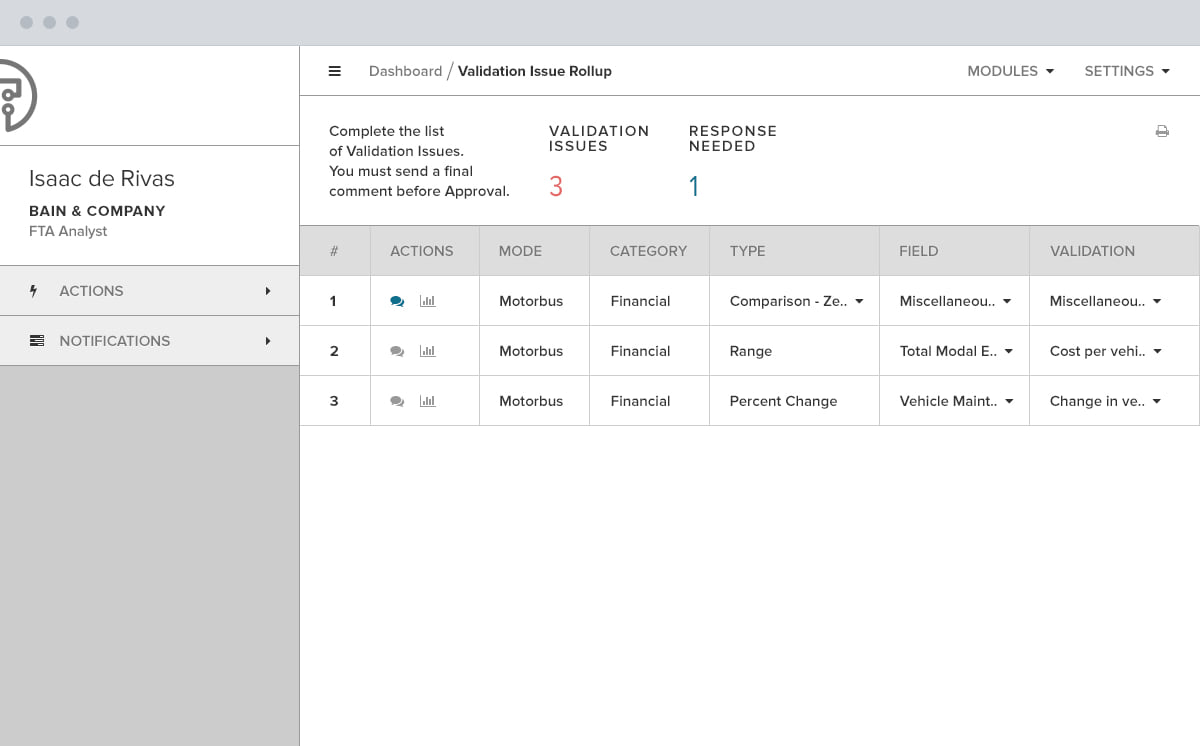Select Motorbus in row 3

[x=531, y=401]
